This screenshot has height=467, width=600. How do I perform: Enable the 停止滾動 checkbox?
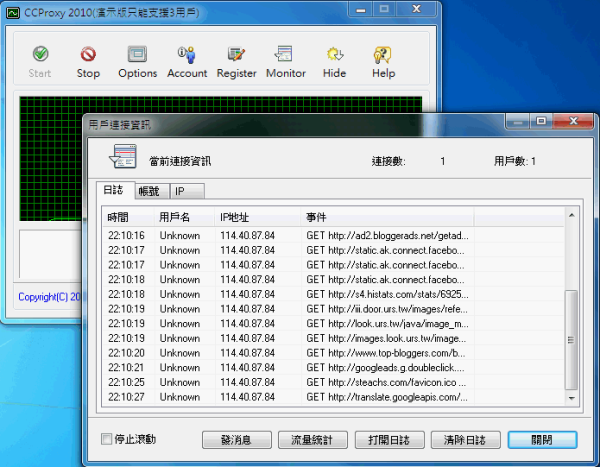click(106, 439)
